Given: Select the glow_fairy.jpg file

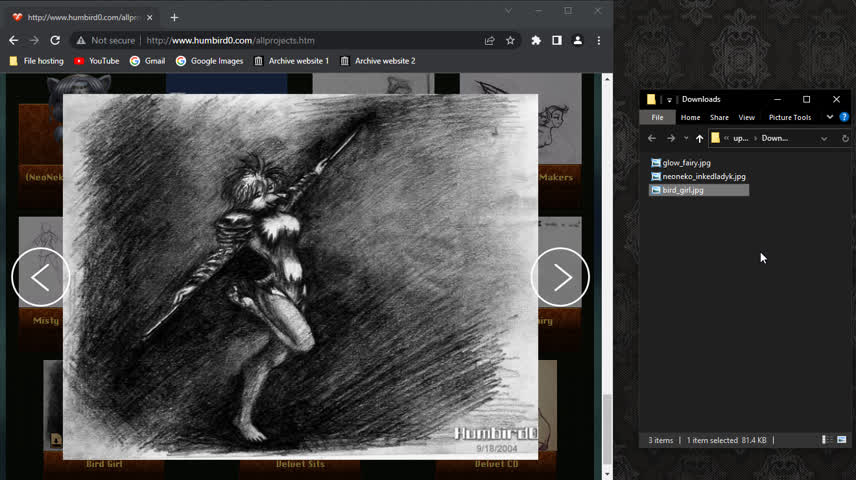Looking at the screenshot, I should [x=686, y=163].
